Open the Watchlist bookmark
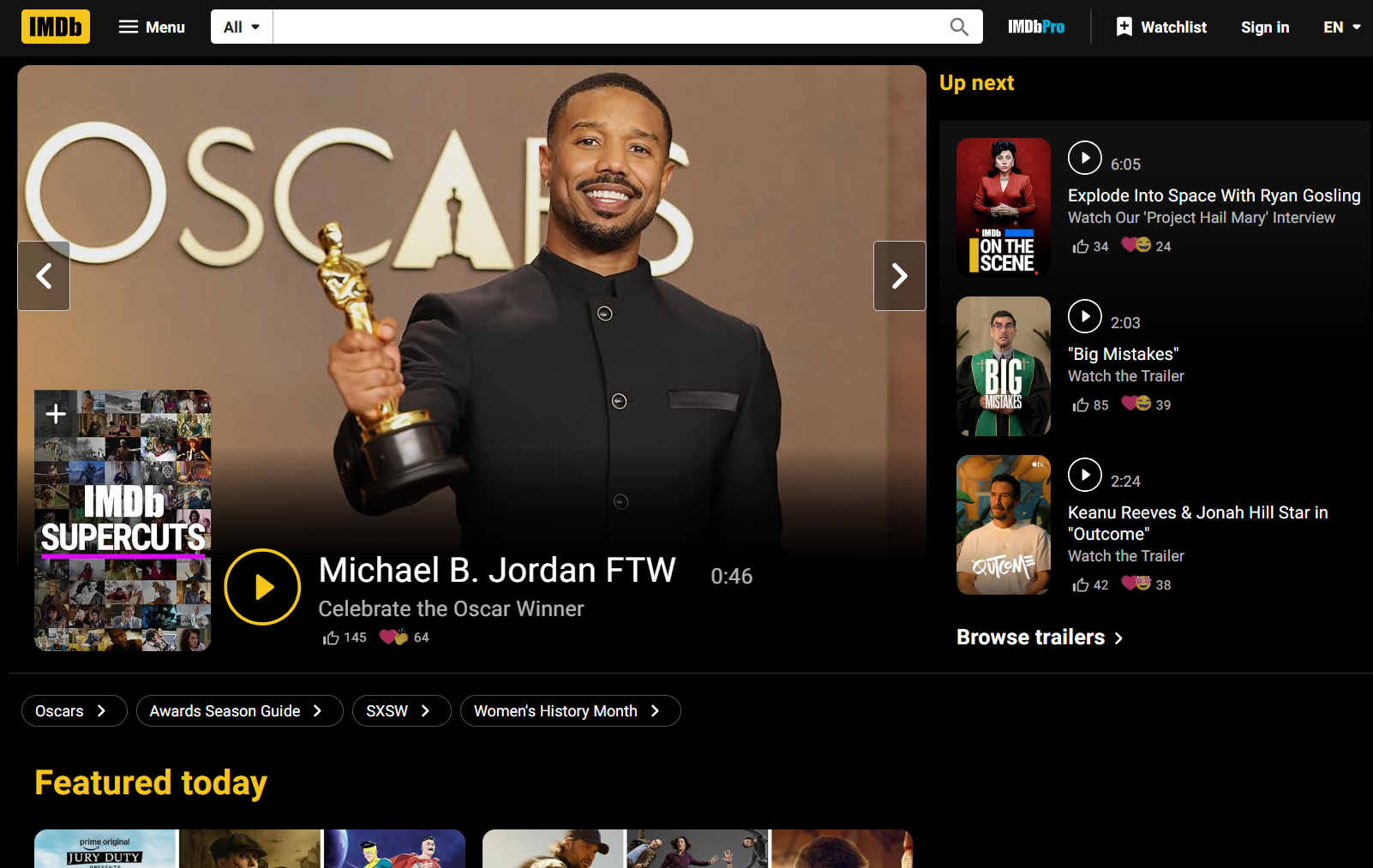The width and height of the screenshot is (1373, 868). click(1161, 27)
